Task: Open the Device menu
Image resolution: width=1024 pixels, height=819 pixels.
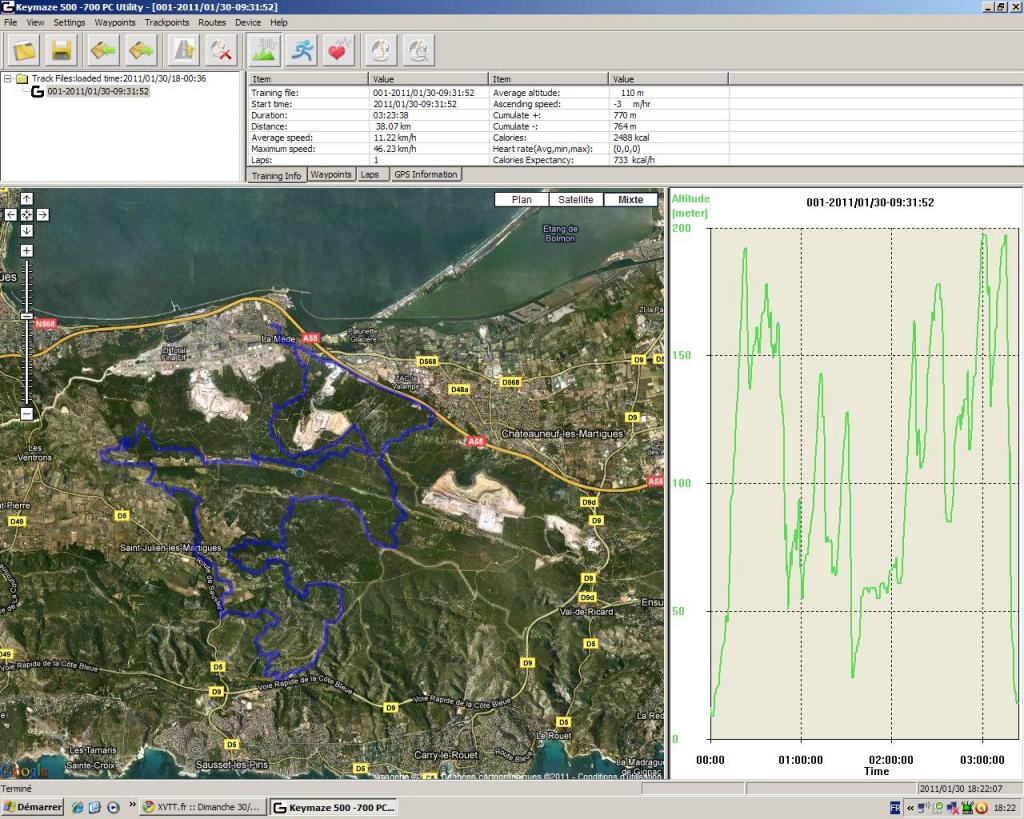Action: tap(248, 22)
